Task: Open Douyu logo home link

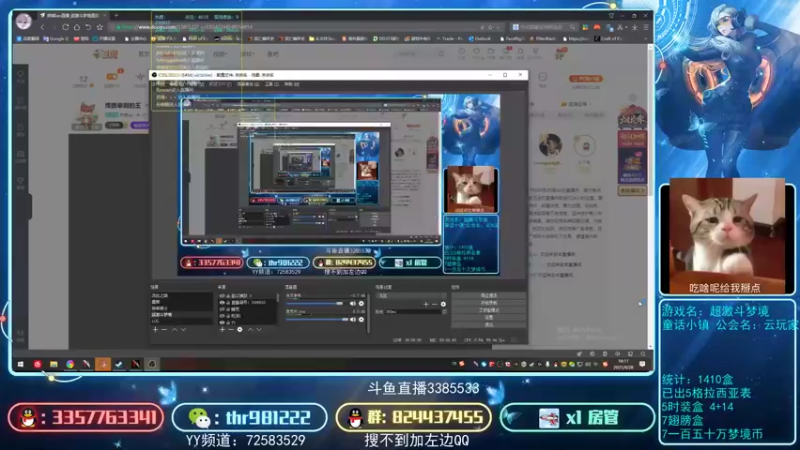Action: pos(105,54)
